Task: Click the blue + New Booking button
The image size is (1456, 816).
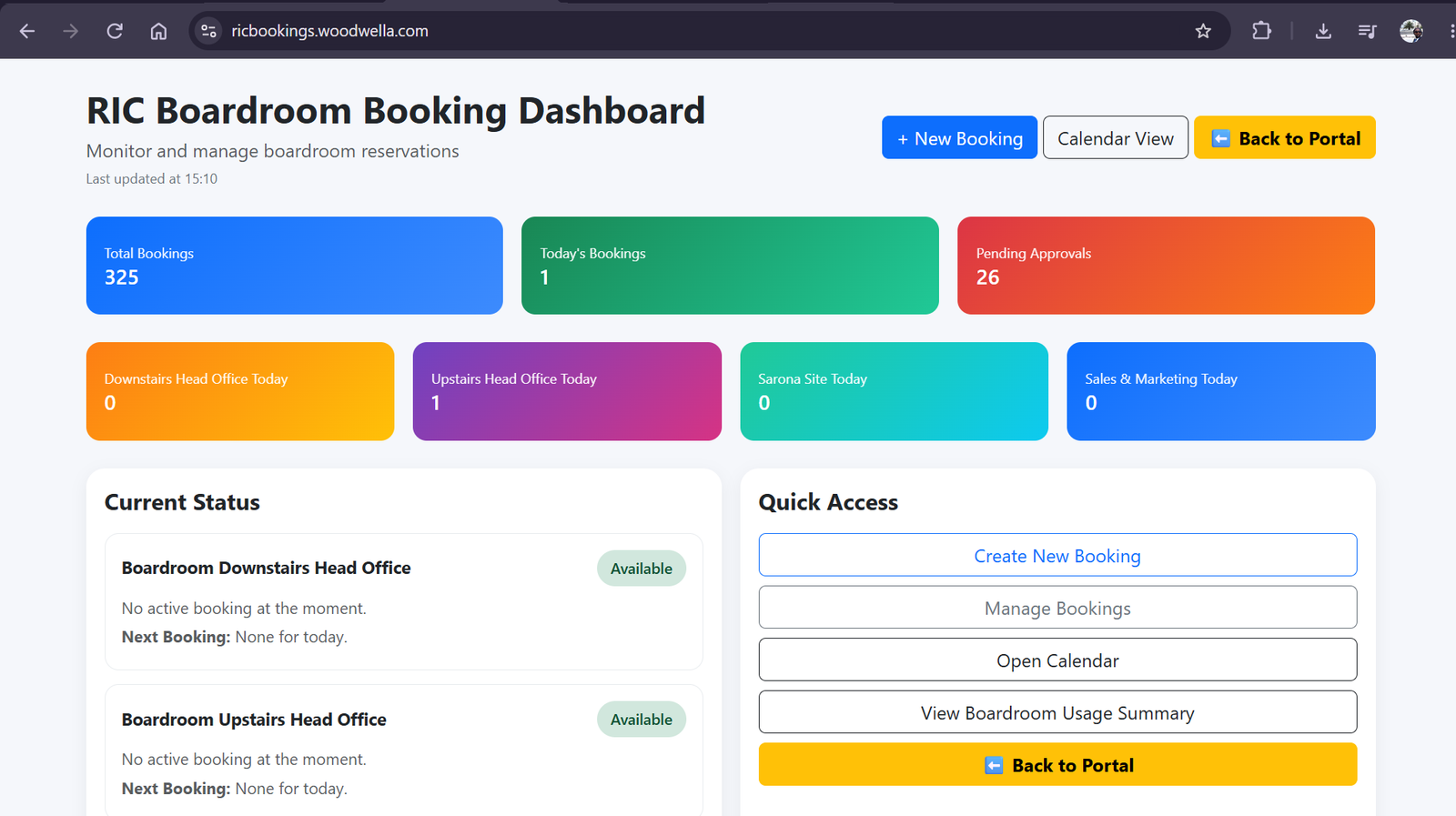Action: [959, 137]
